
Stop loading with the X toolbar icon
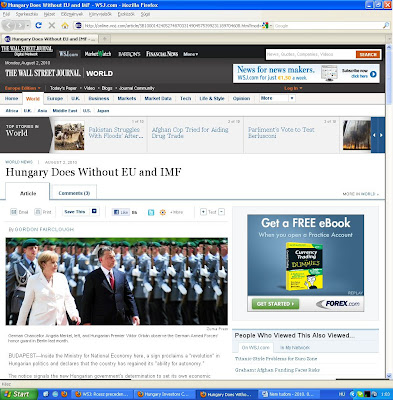(52, 25)
